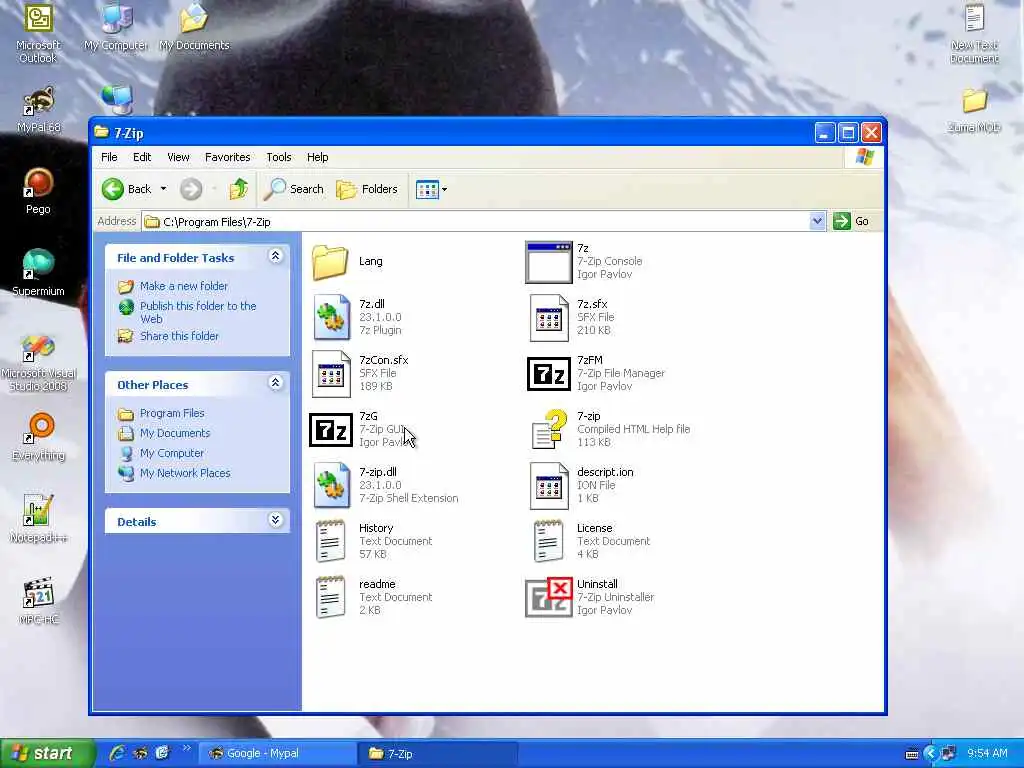Select the 7zCon.sfx file icon
Viewport: 1024px width, 768px height.
click(x=330, y=374)
